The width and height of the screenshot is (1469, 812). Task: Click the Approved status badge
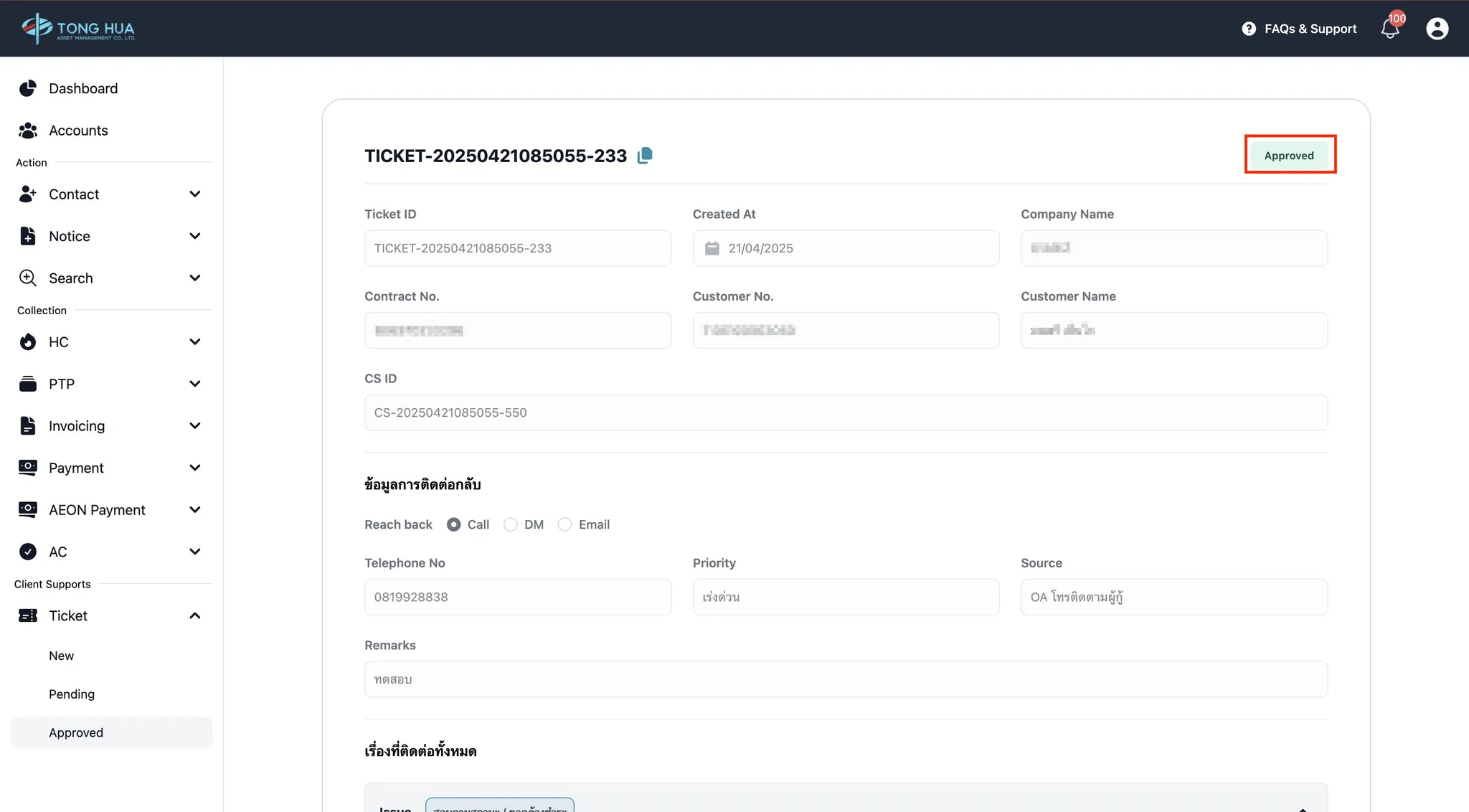pyautogui.click(x=1289, y=156)
